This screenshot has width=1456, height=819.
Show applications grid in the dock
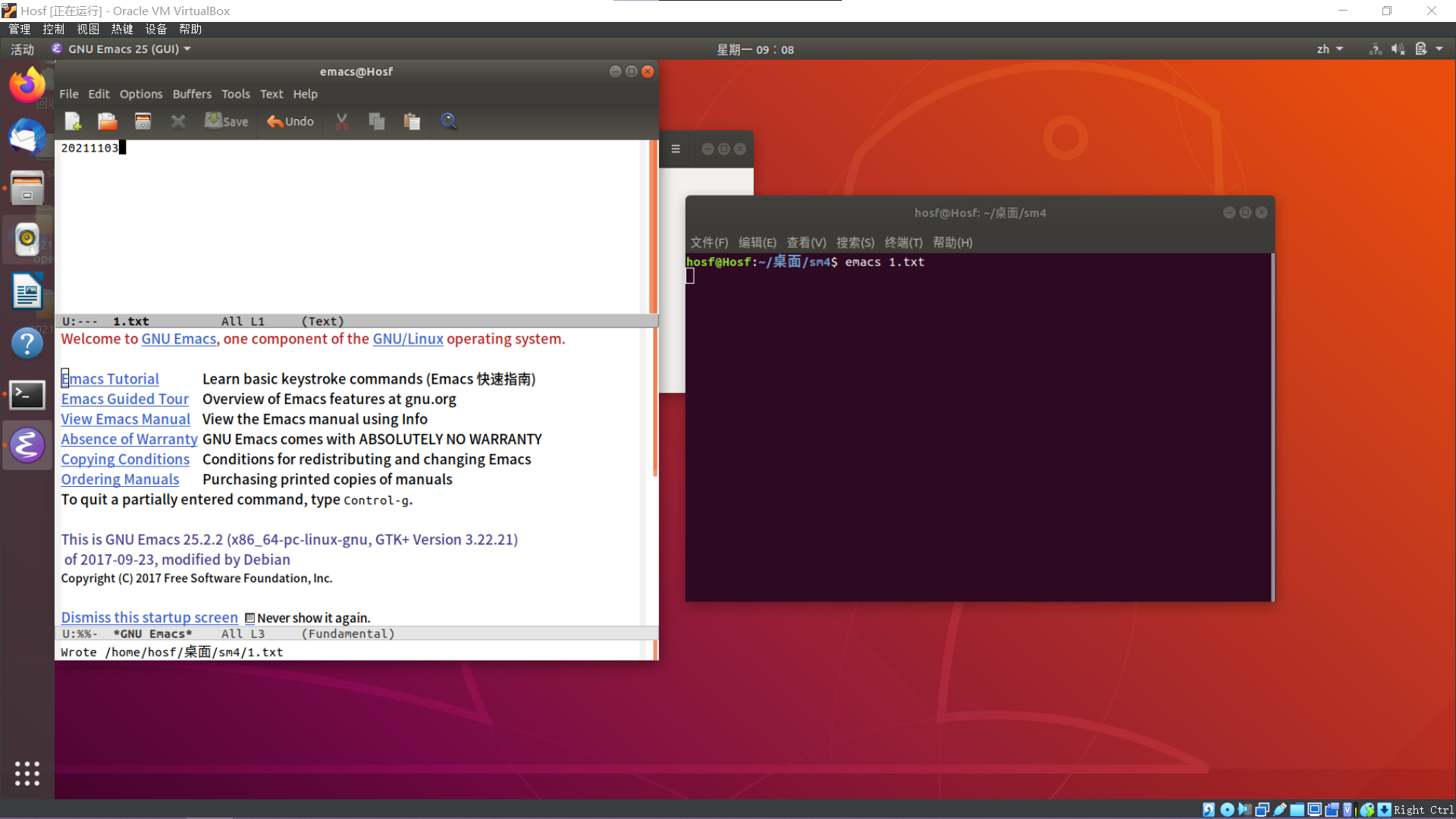click(27, 773)
